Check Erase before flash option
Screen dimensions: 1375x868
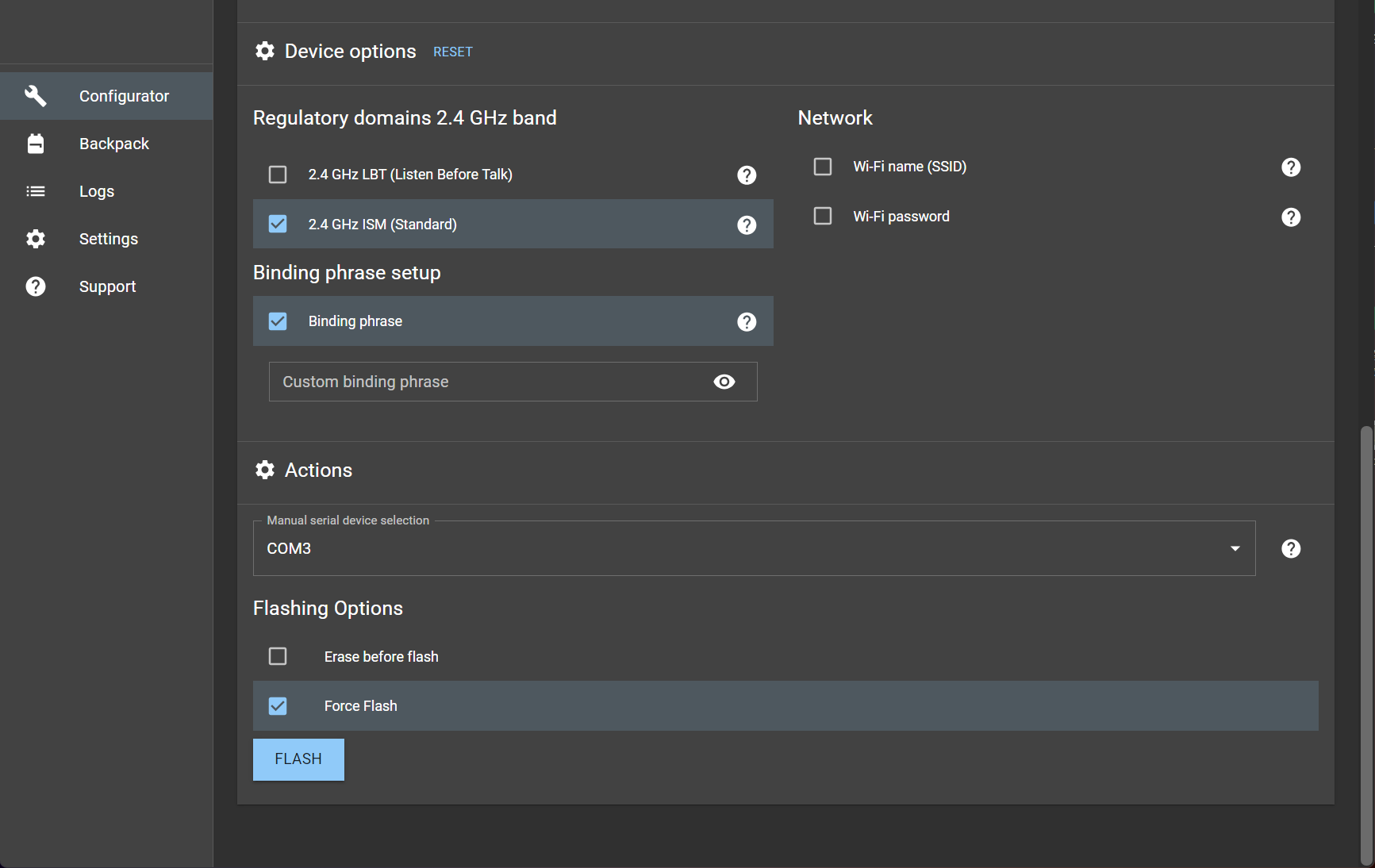pyautogui.click(x=278, y=656)
